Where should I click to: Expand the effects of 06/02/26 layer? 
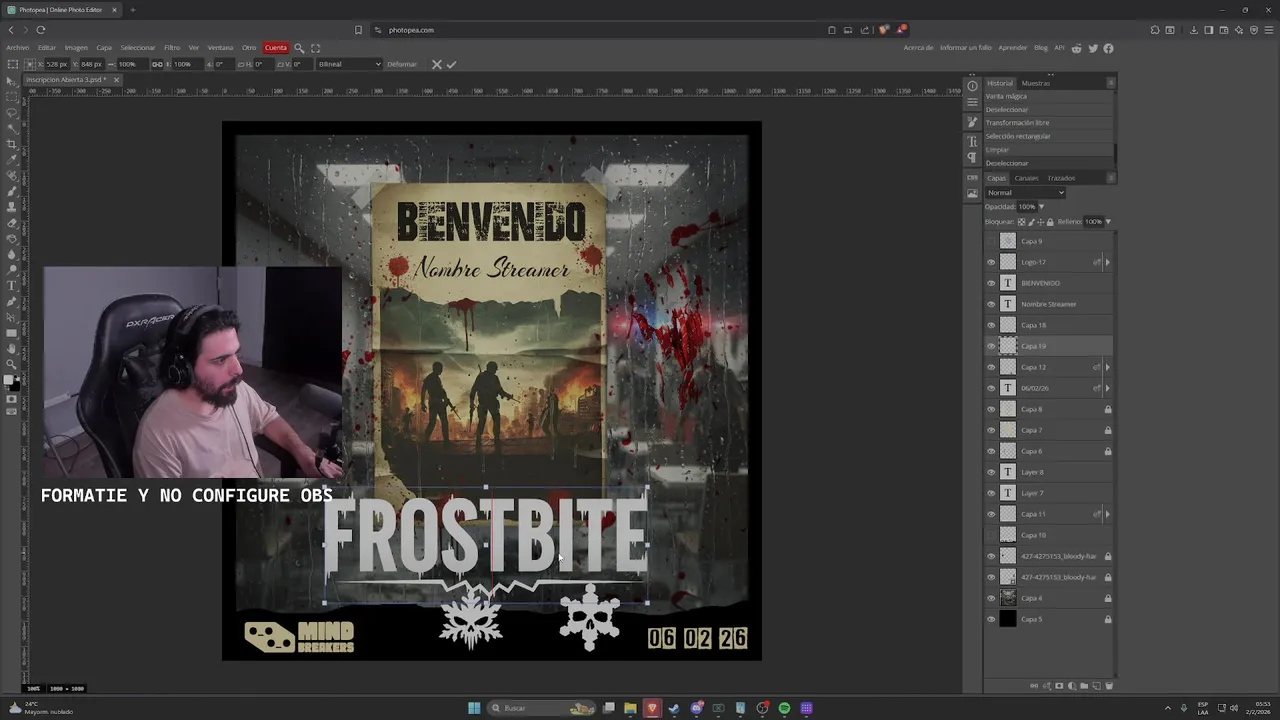[x=1107, y=388]
